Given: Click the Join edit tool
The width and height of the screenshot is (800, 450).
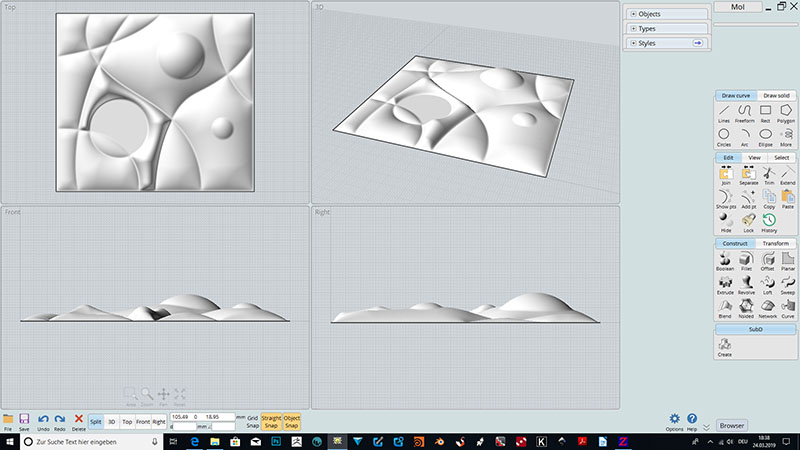Looking at the screenshot, I should point(726,176).
